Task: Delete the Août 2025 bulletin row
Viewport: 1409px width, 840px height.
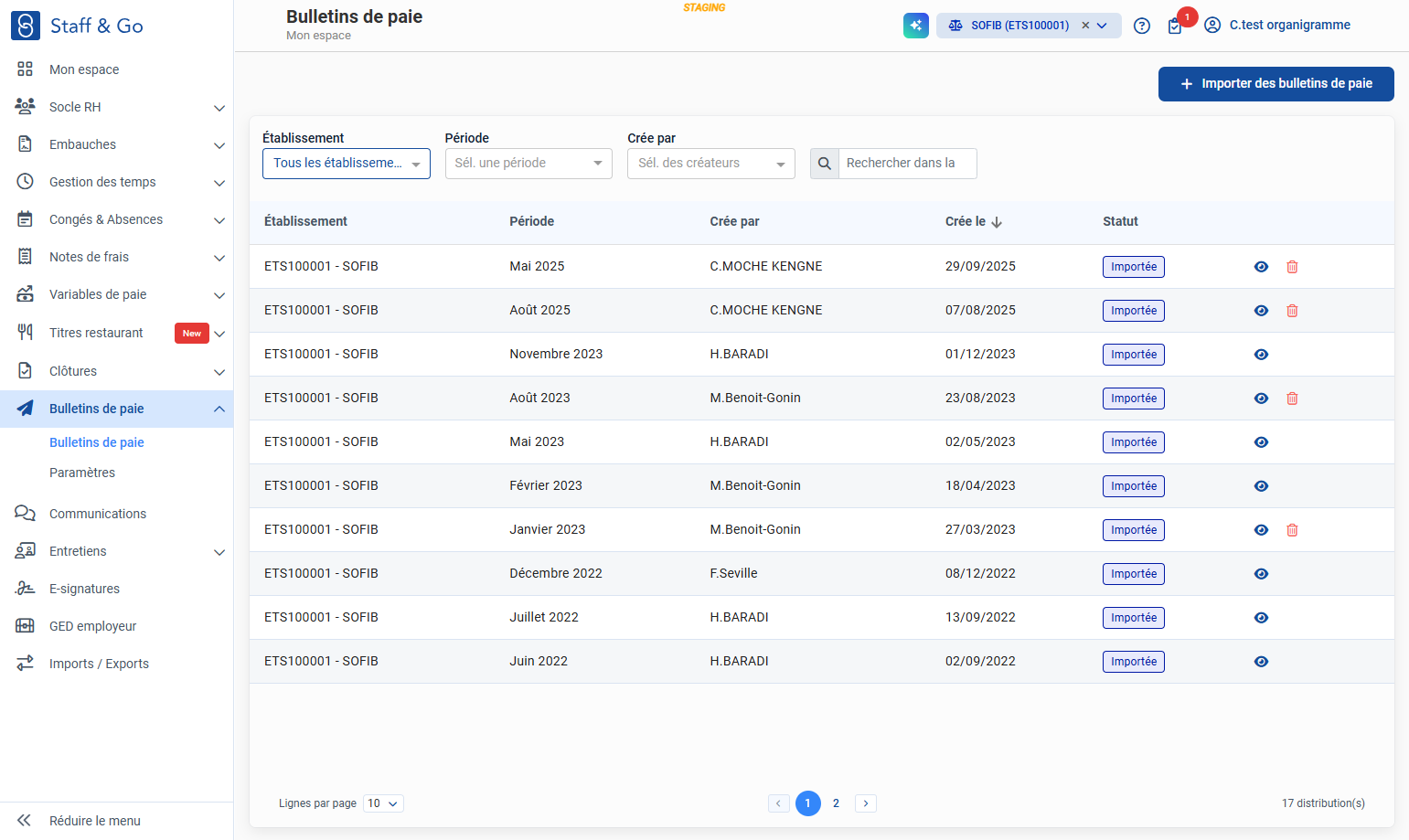Action: coord(1292,311)
